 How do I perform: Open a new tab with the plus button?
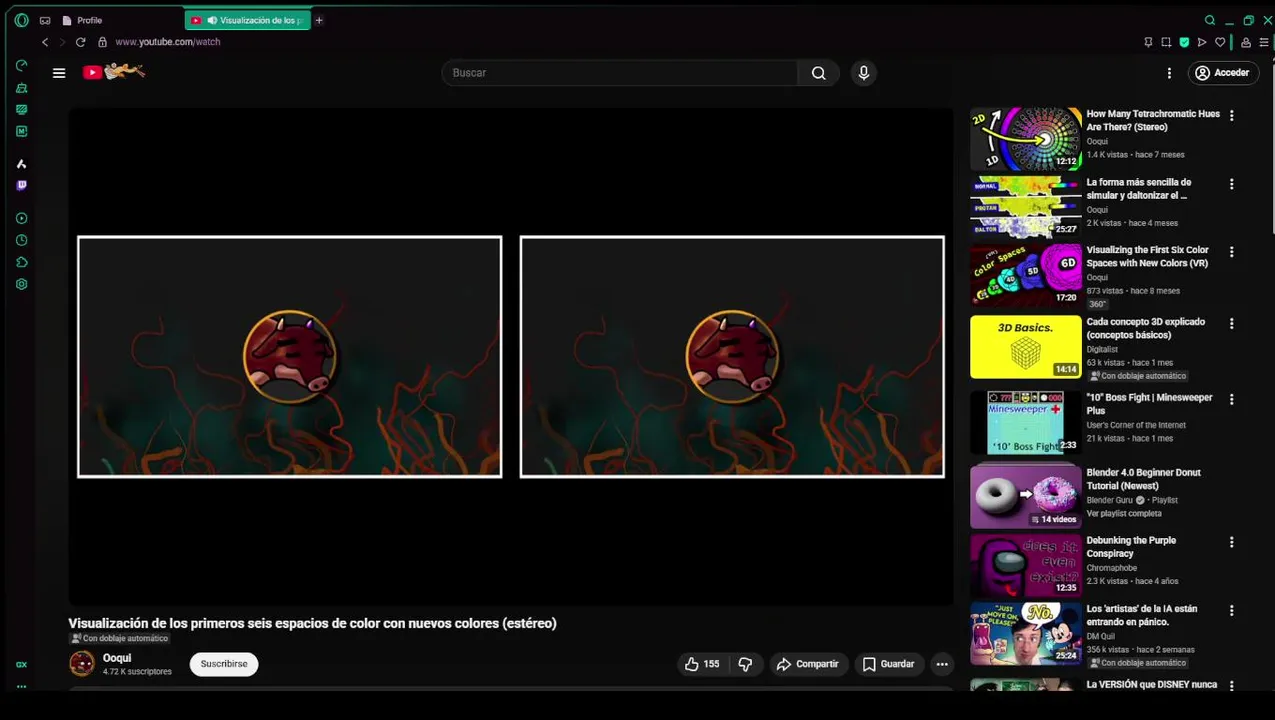[319, 20]
